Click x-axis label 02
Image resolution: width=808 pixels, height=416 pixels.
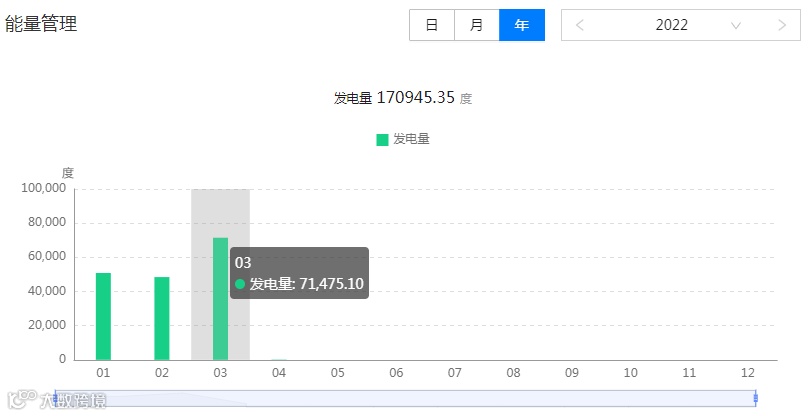pos(162,373)
